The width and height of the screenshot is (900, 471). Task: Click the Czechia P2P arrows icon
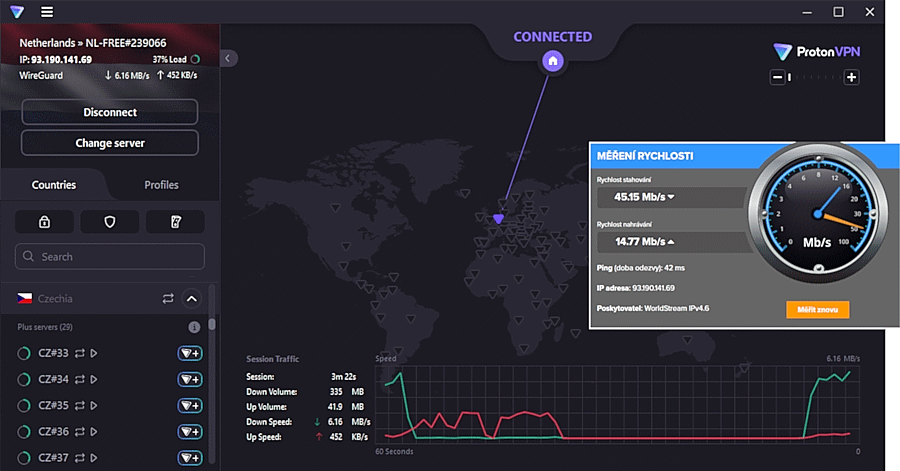168,299
